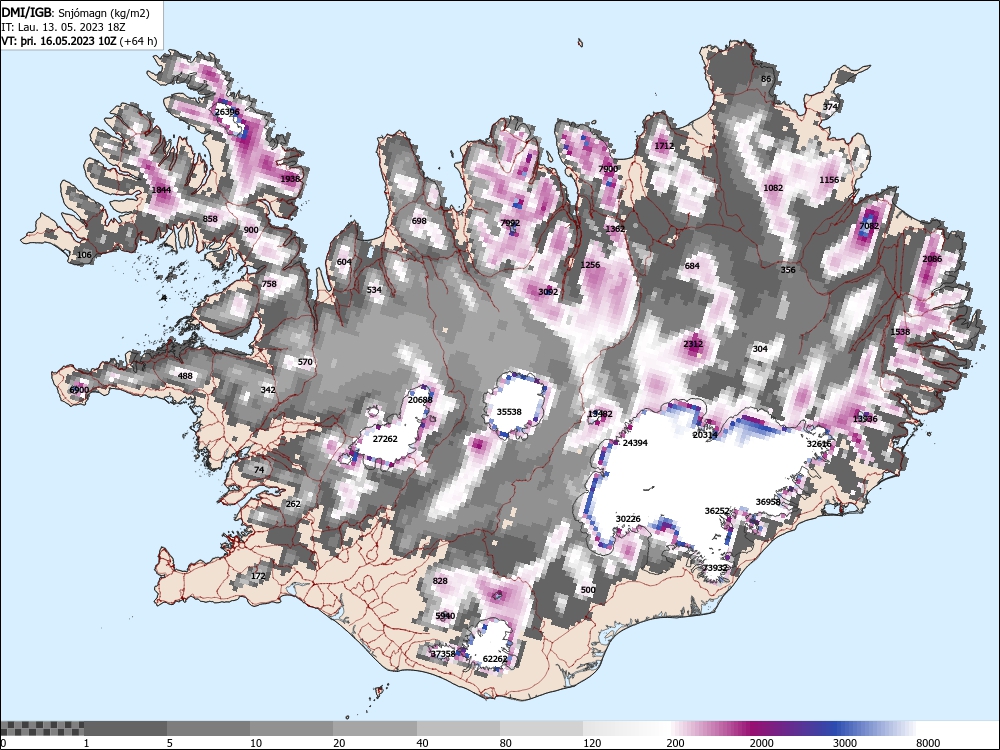Click the map value '2312'

point(693,344)
